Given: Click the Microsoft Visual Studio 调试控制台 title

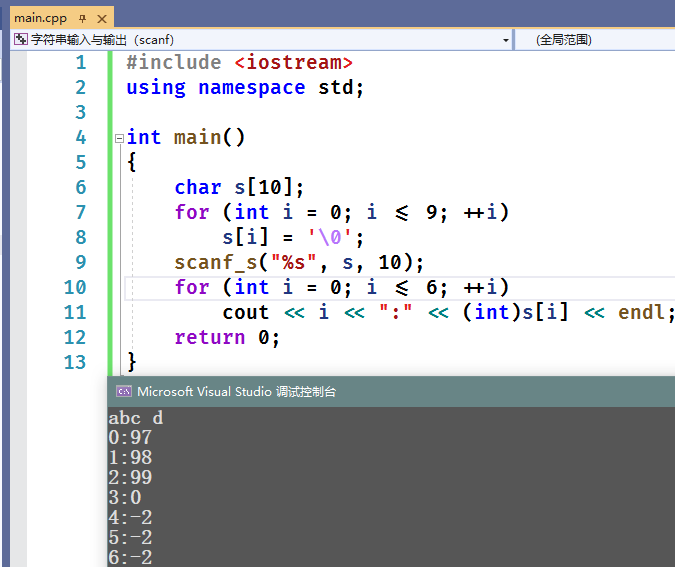Looking at the screenshot, I should click(236, 392).
